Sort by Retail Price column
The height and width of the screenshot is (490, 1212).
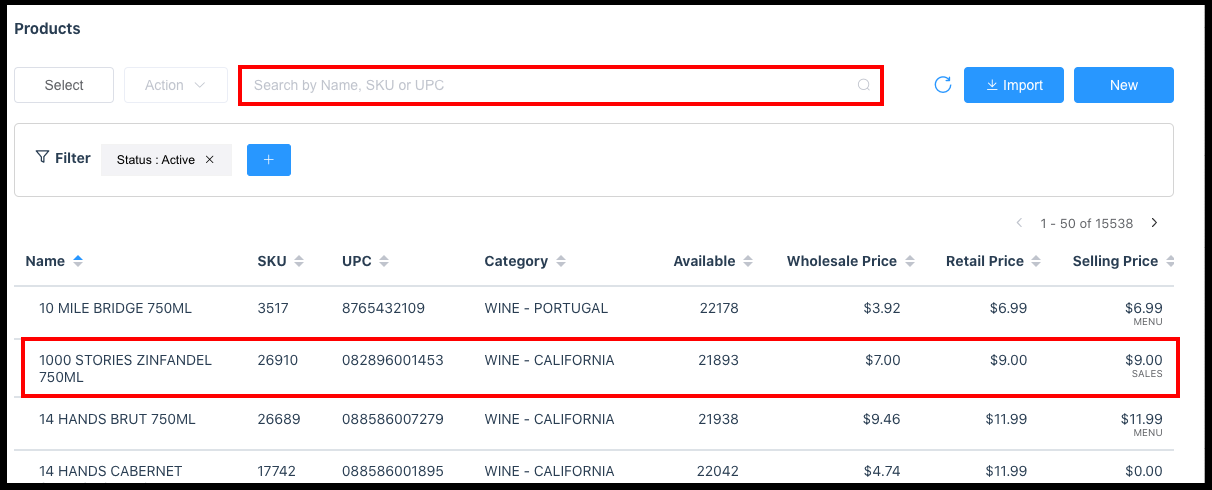[x=1036, y=261]
